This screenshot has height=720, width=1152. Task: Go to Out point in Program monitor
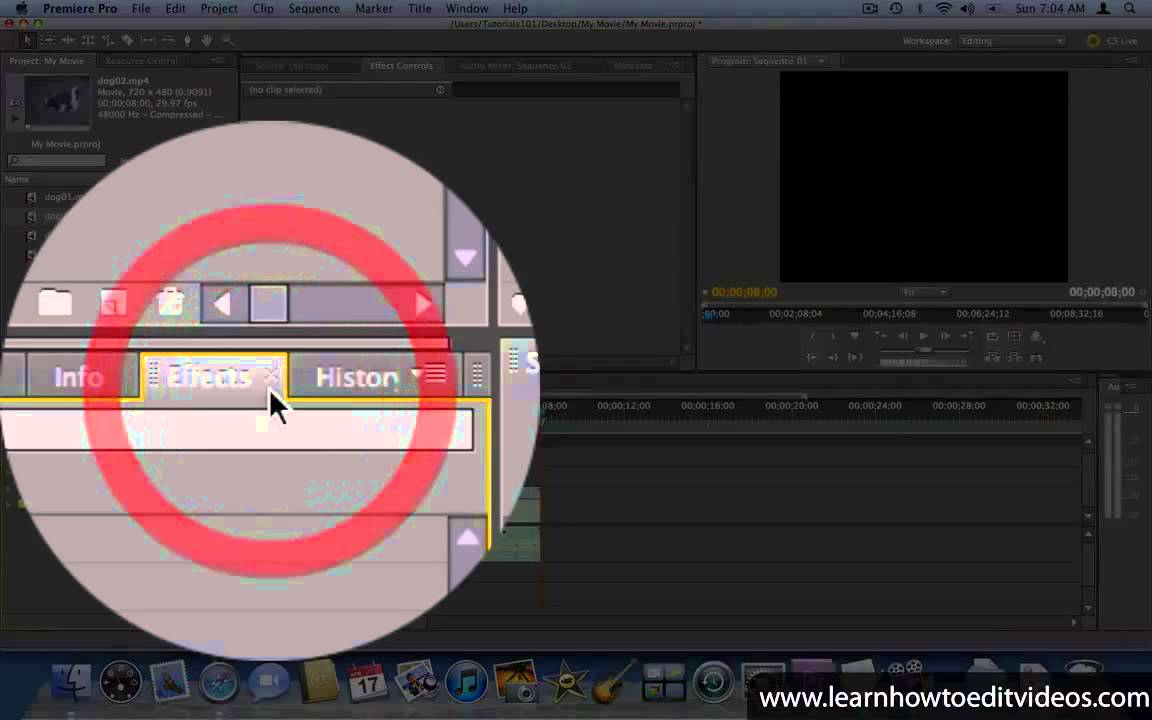tap(967, 336)
